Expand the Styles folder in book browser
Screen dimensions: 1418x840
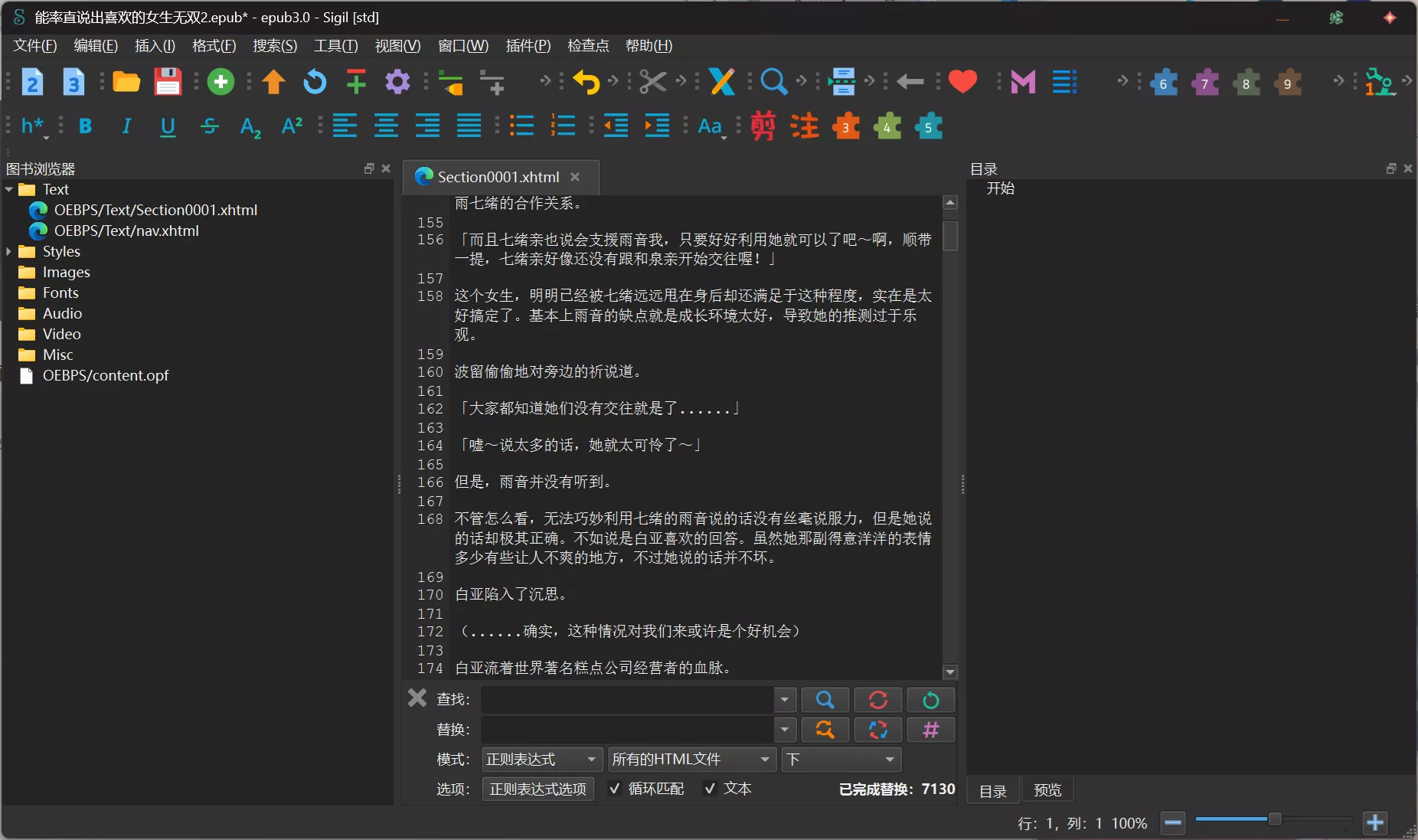point(9,251)
